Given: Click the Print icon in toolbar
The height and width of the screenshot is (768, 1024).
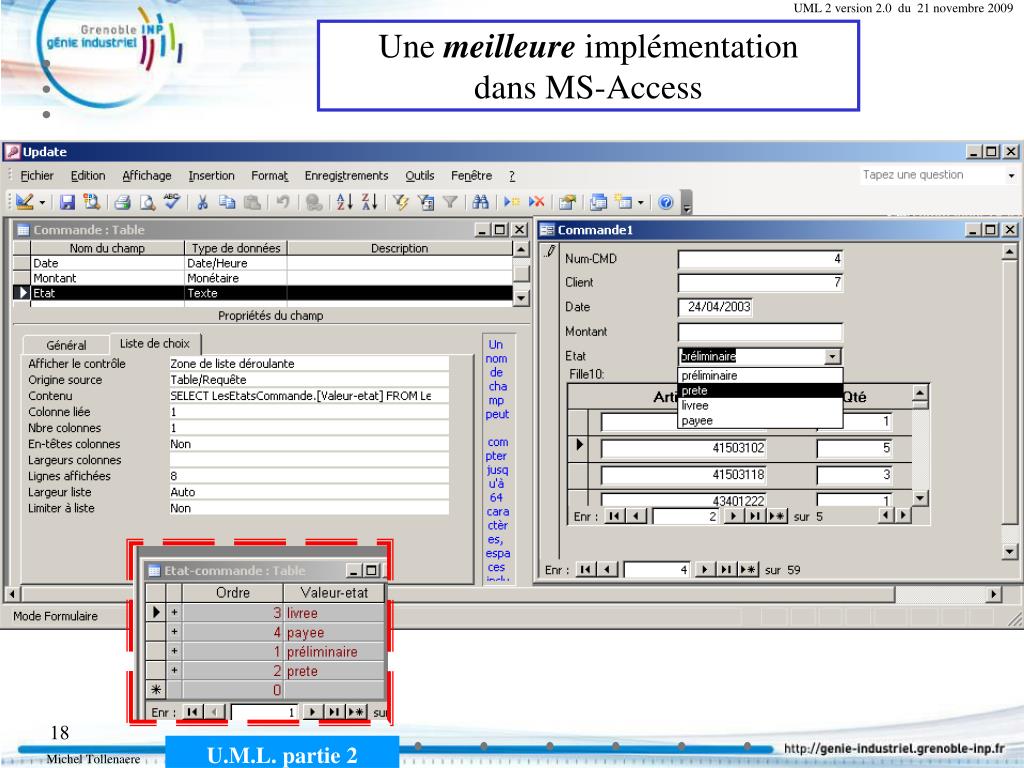Looking at the screenshot, I should [x=122, y=202].
